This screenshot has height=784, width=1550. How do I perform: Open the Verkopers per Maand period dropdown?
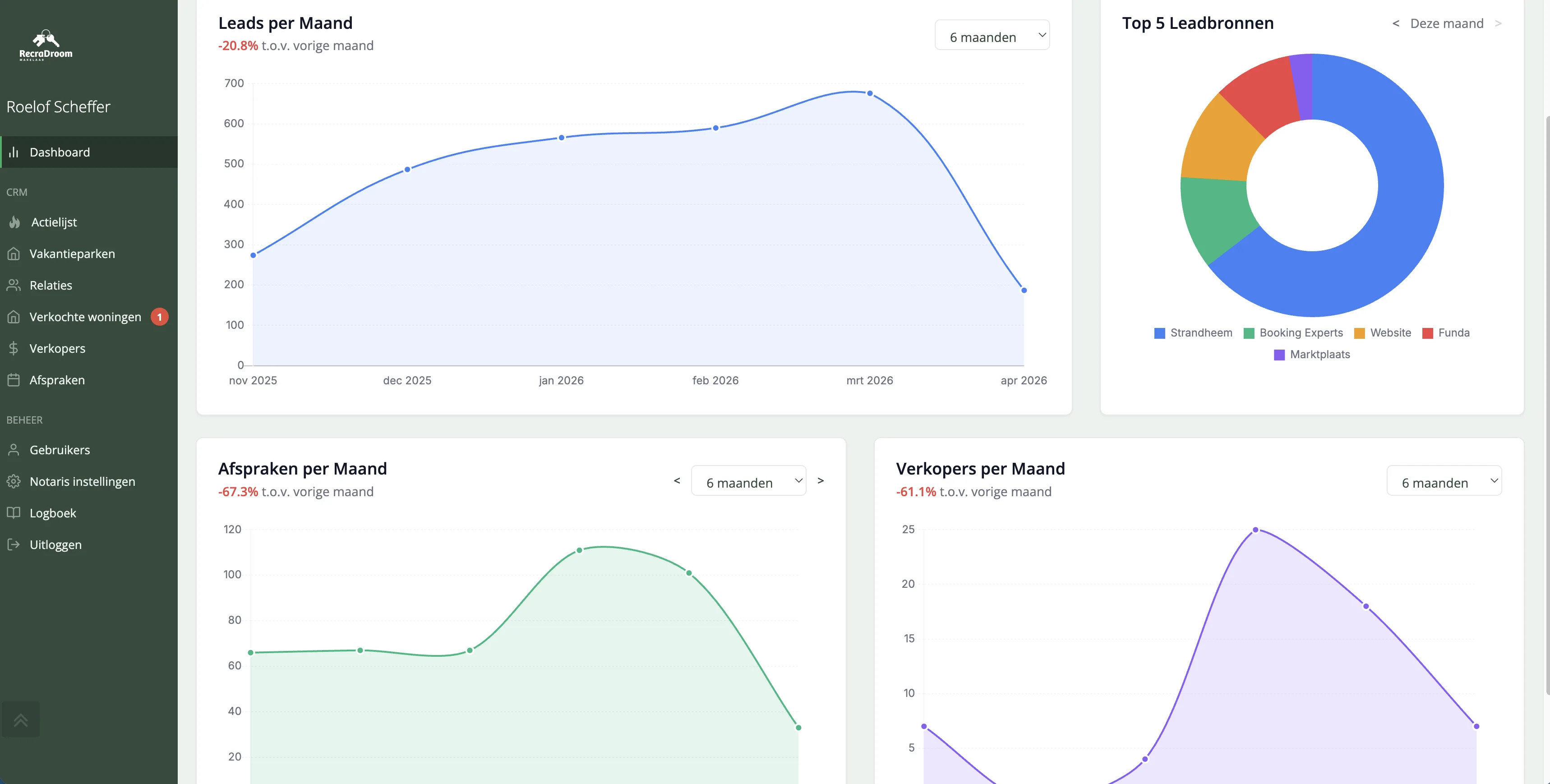[1444, 481]
